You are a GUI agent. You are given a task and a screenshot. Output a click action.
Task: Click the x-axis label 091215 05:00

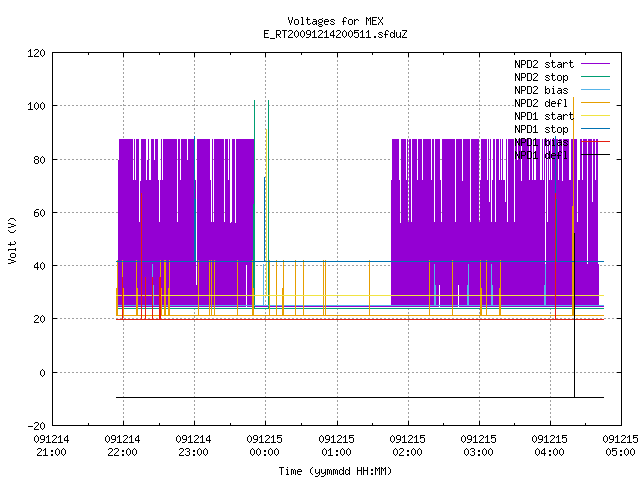pyautogui.click(x=620, y=446)
